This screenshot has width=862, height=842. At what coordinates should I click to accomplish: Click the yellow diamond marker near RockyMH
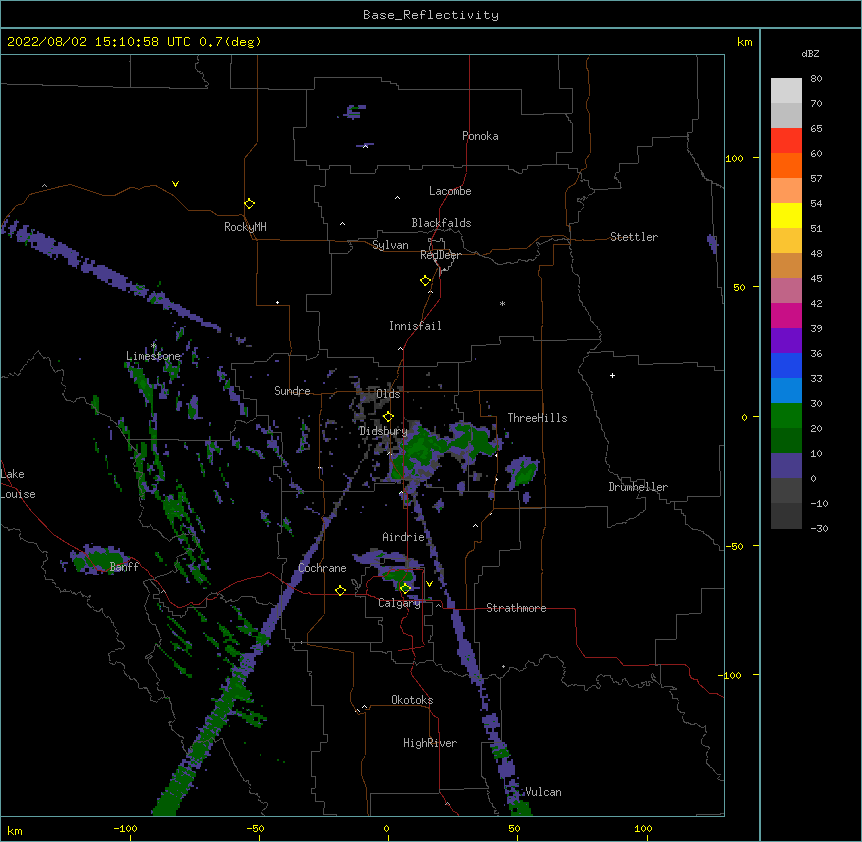pos(249,203)
